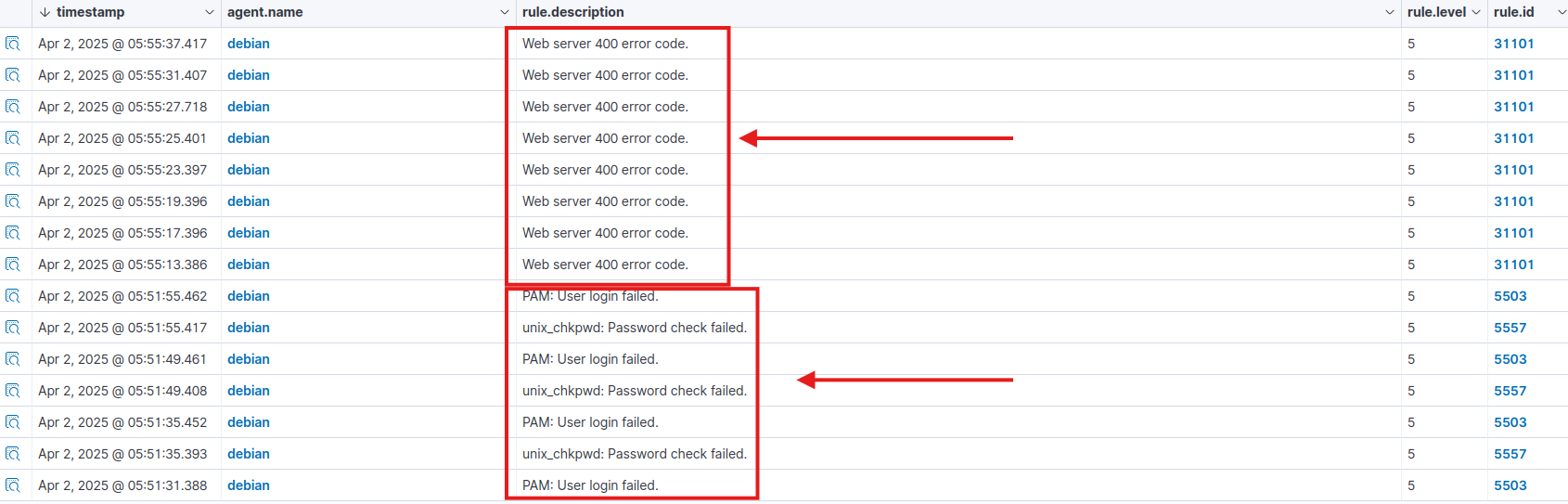Open inspect icon for the 05:55:31.407 event
This screenshot has width=1568, height=504.
tap(13, 75)
